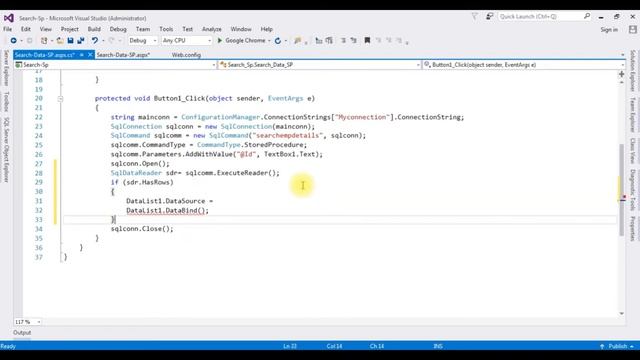Click the Increase Indent toolbar icon
The height and width of the screenshot is (360, 640).
(x=329, y=40)
